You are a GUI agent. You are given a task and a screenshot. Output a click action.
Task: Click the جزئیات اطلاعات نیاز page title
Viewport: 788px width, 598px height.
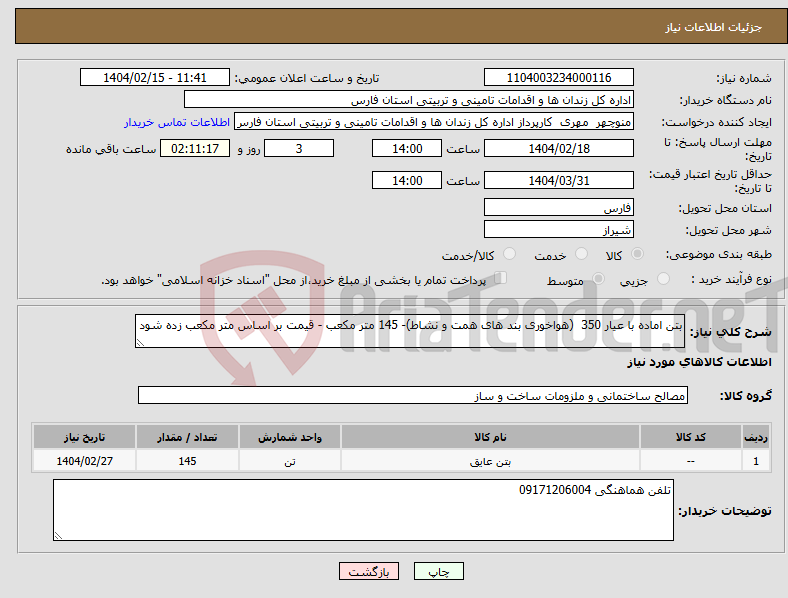click(714, 27)
